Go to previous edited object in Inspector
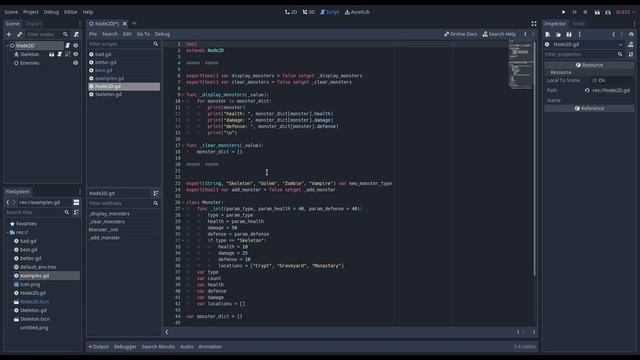Image resolution: width=640 pixels, height=360 pixels. (613, 35)
